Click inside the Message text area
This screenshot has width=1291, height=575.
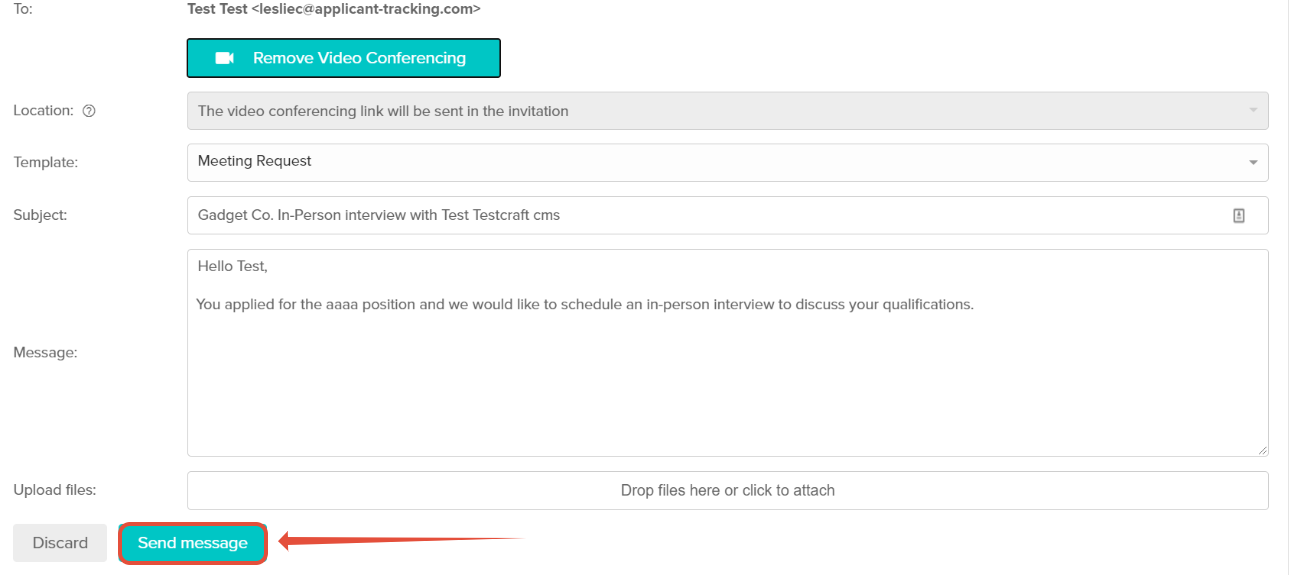[x=727, y=353]
